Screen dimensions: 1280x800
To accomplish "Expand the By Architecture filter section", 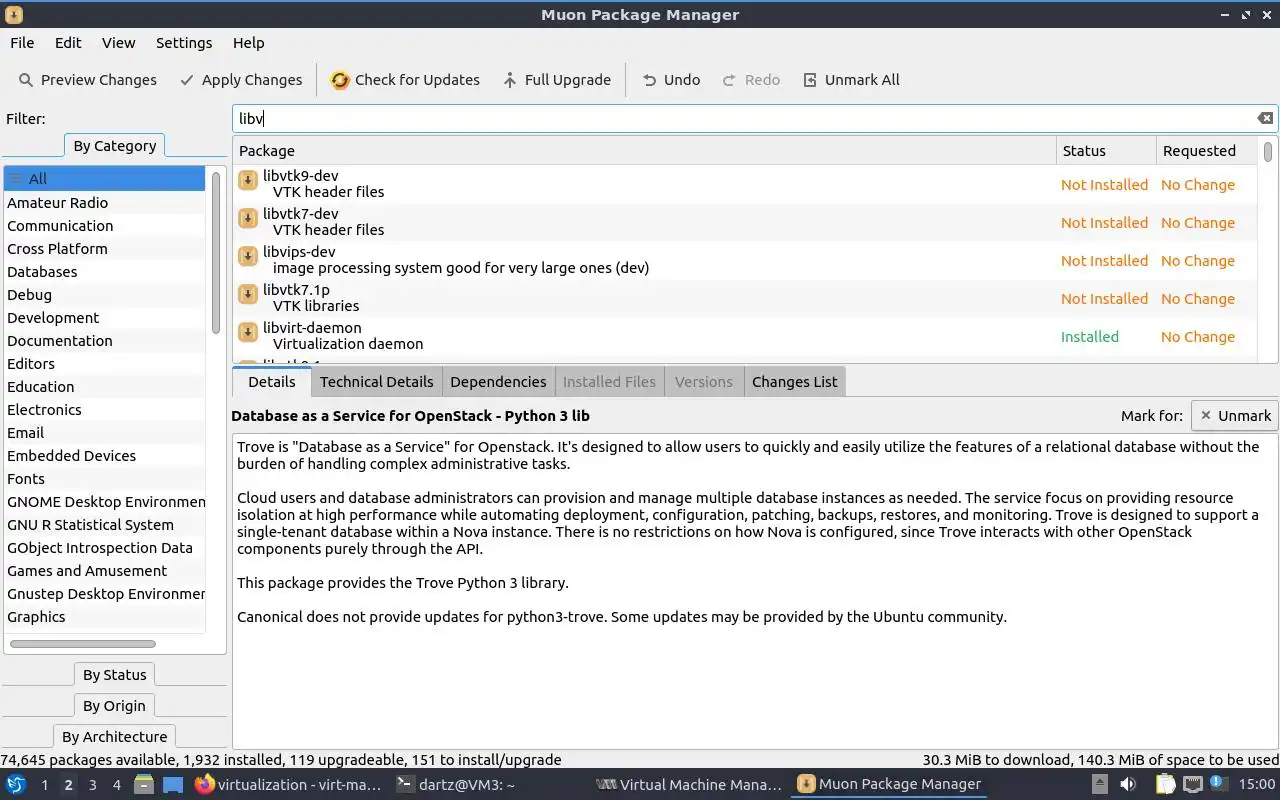I will coord(114,737).
